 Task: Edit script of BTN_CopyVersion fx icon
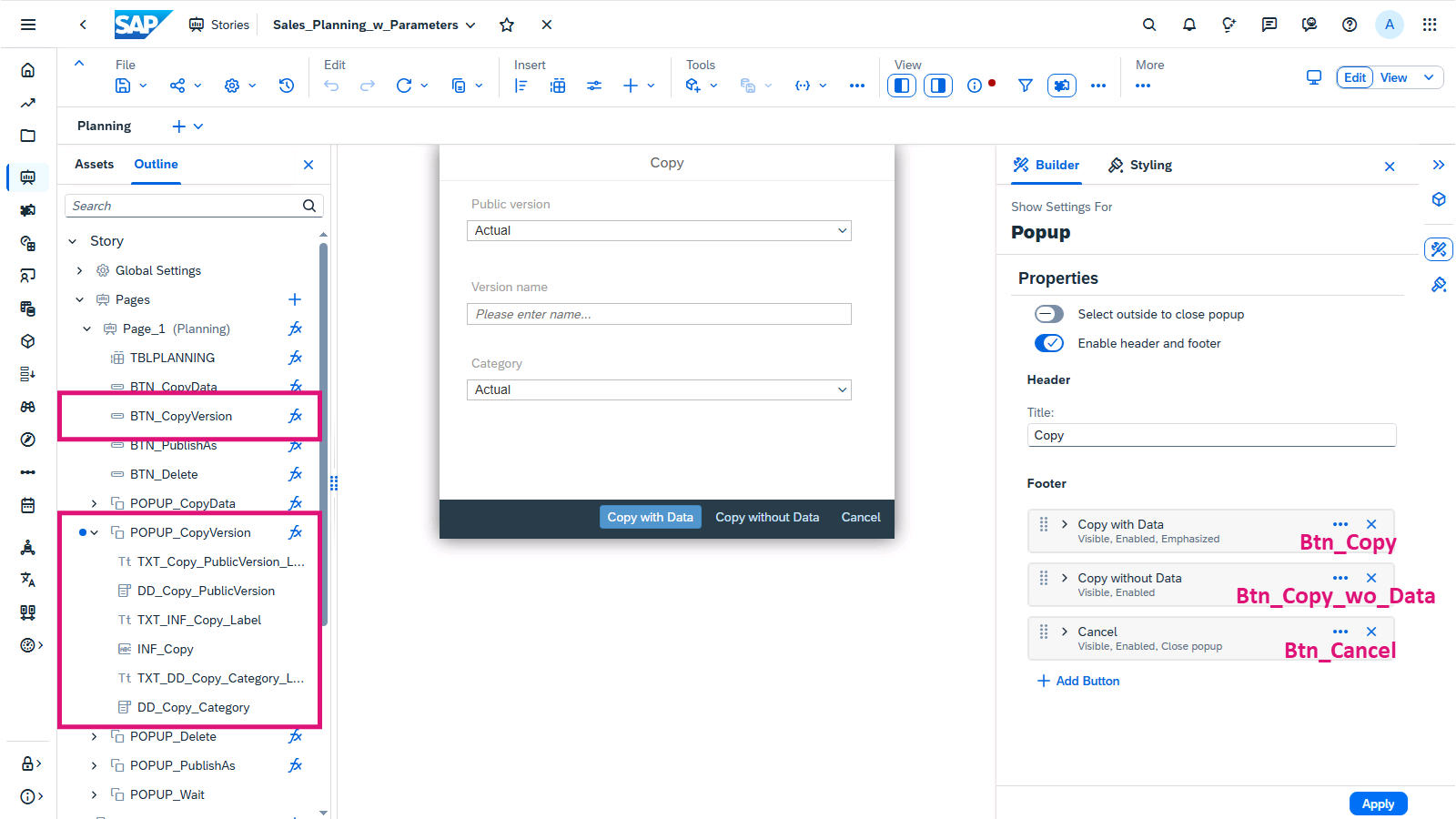(296, 416)
